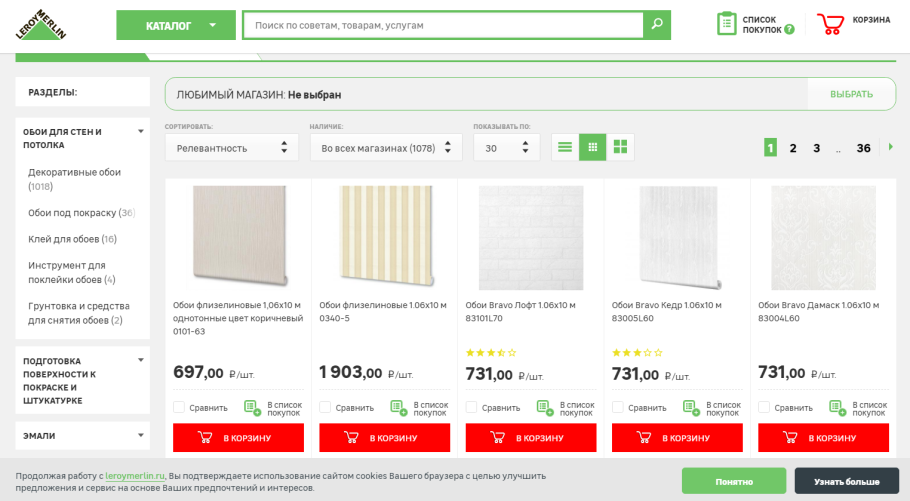Select the large tile view icon
Viewport: 910px width, 501px height.
pyautogui.click(x=621, y=147)
